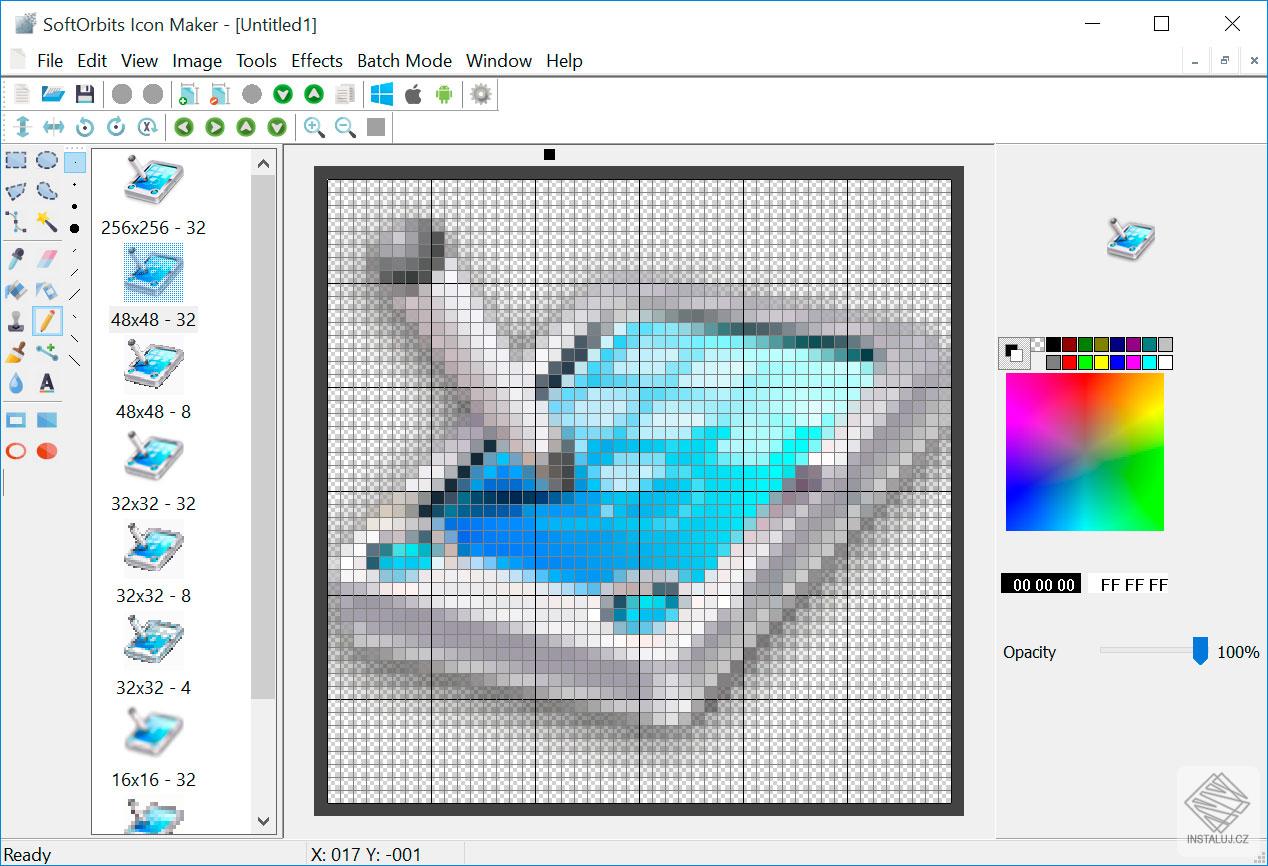1268x866 pixels.
Task: Select the cyan color swatch
Action: pos(1147,363)
